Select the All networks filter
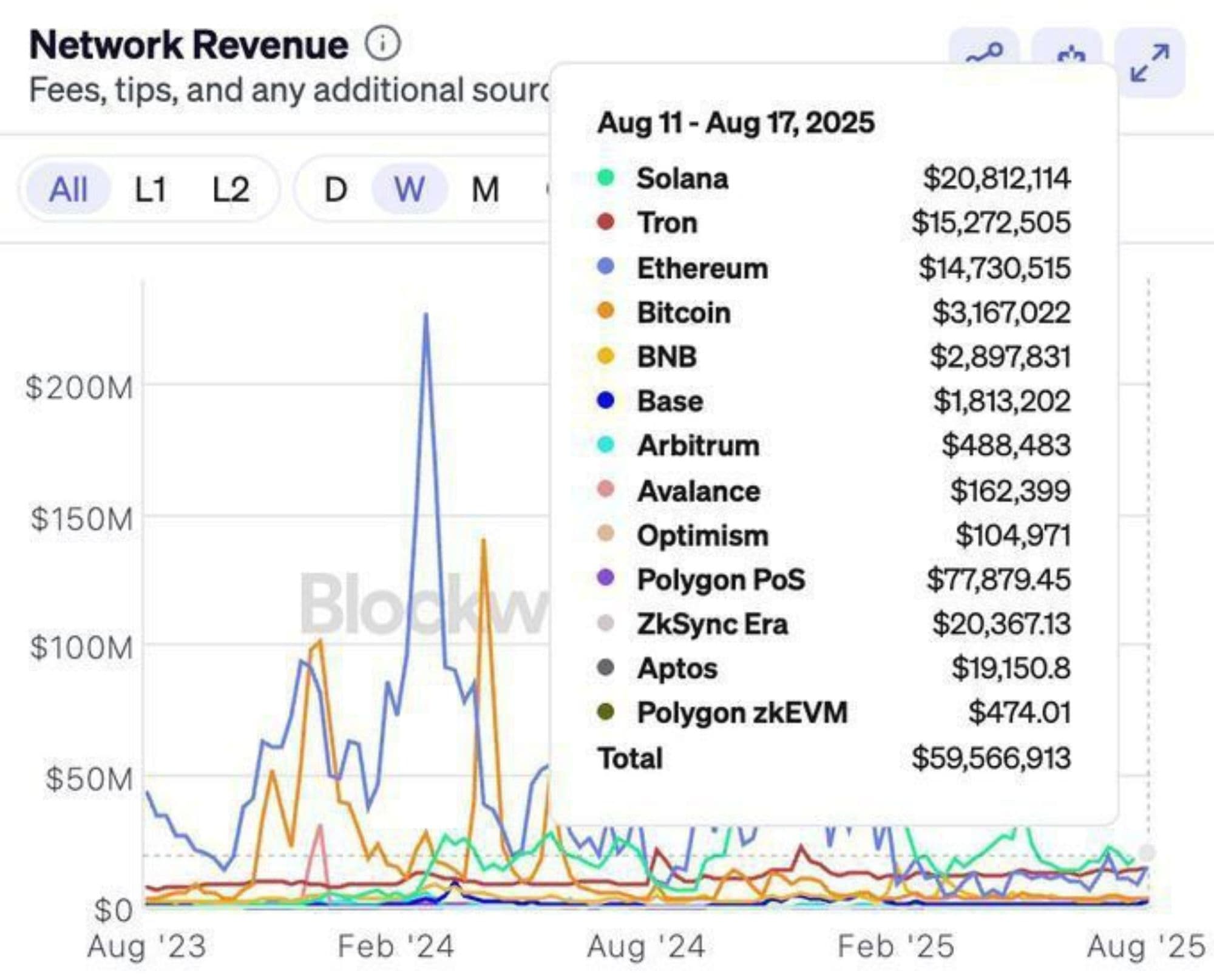The image size is (1214, 980). 69,189
